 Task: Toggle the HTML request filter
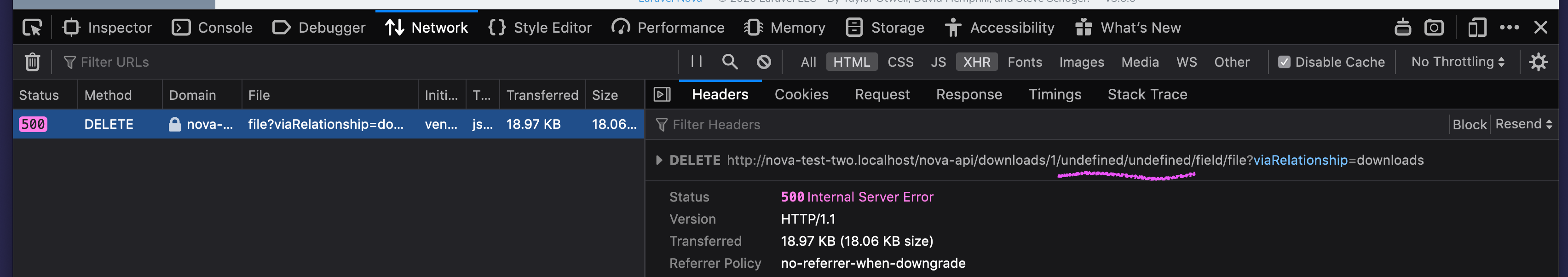852,62
